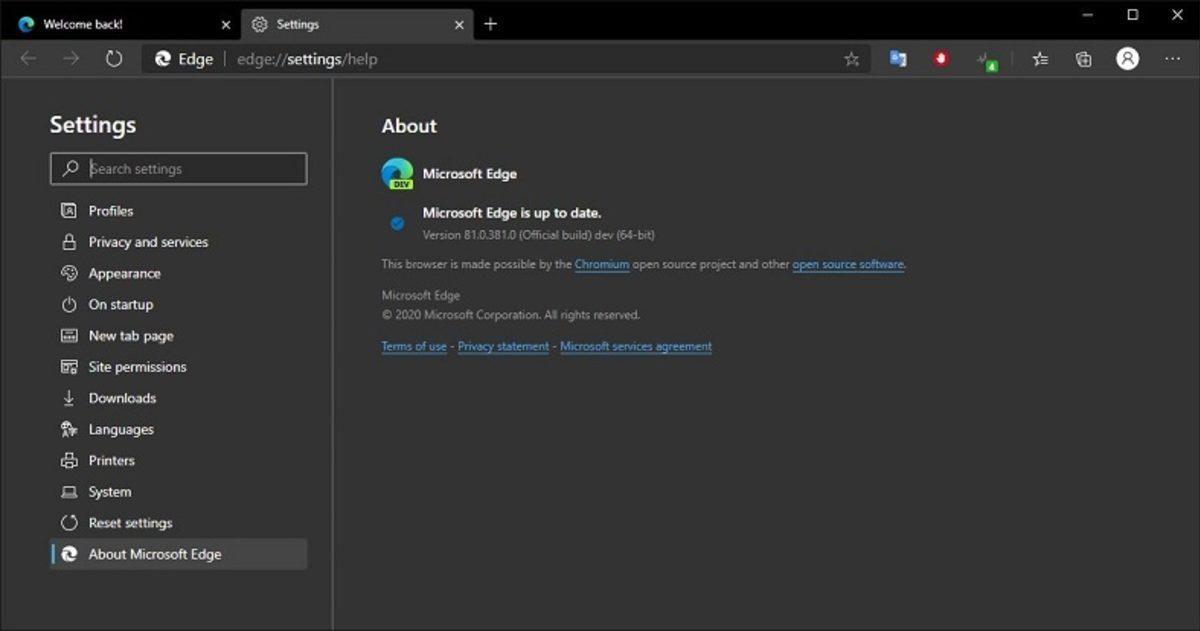Screen dimensions: 1200x631
Task: Open the Collections panel
Action: point(1083,59)
